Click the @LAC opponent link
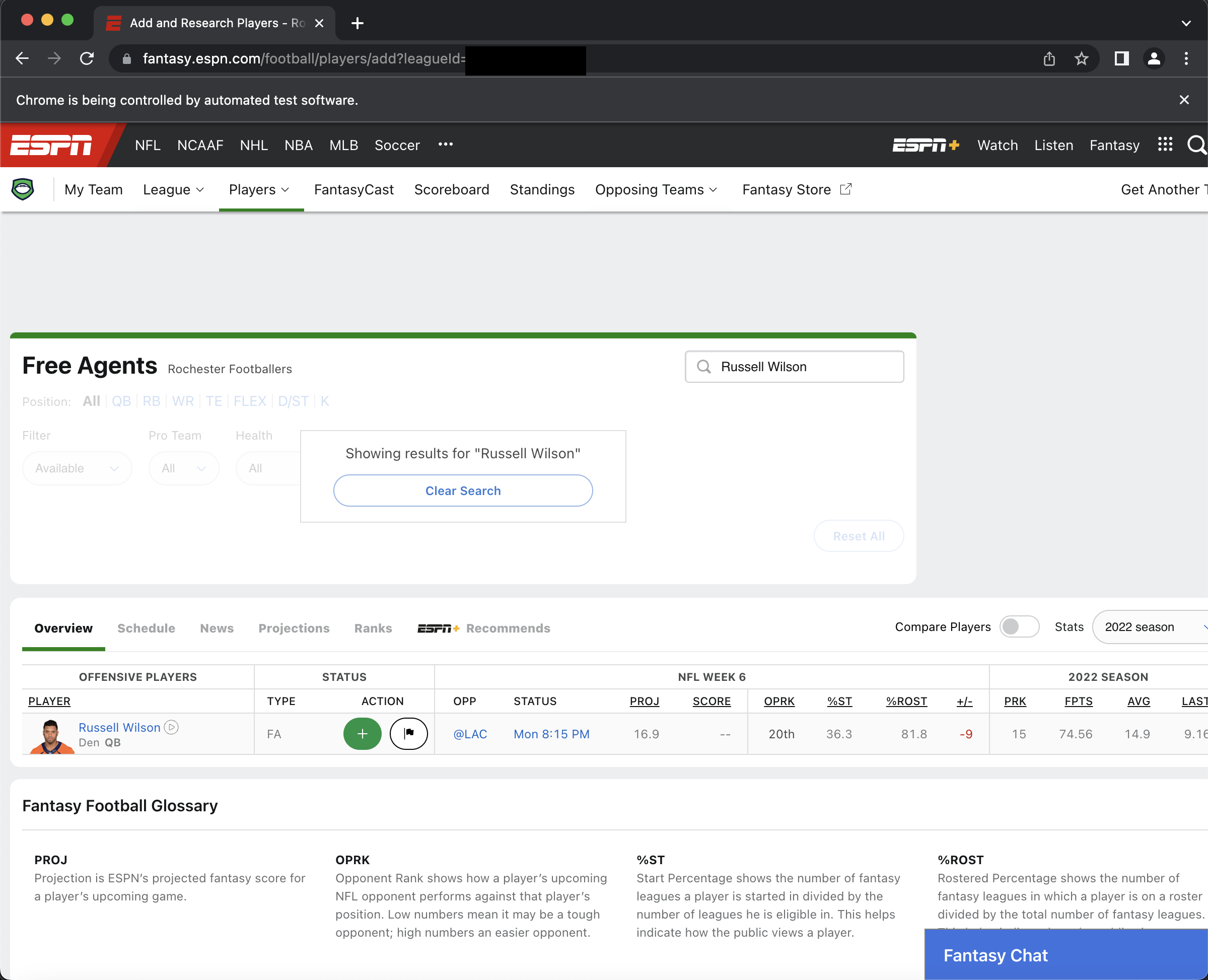The image size is (1208, 980). point(470,734)
